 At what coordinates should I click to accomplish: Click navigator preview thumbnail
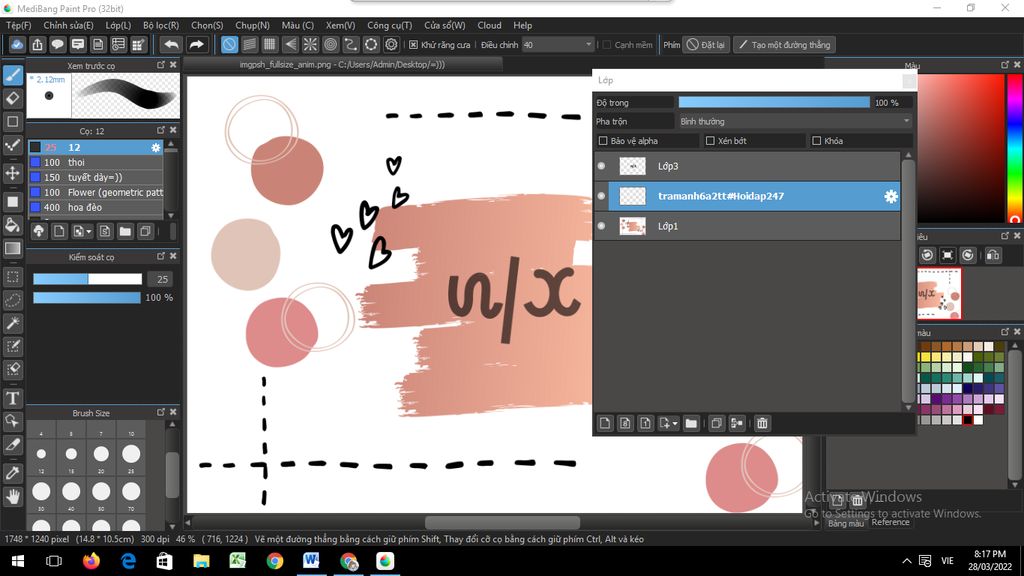point(939,293)
